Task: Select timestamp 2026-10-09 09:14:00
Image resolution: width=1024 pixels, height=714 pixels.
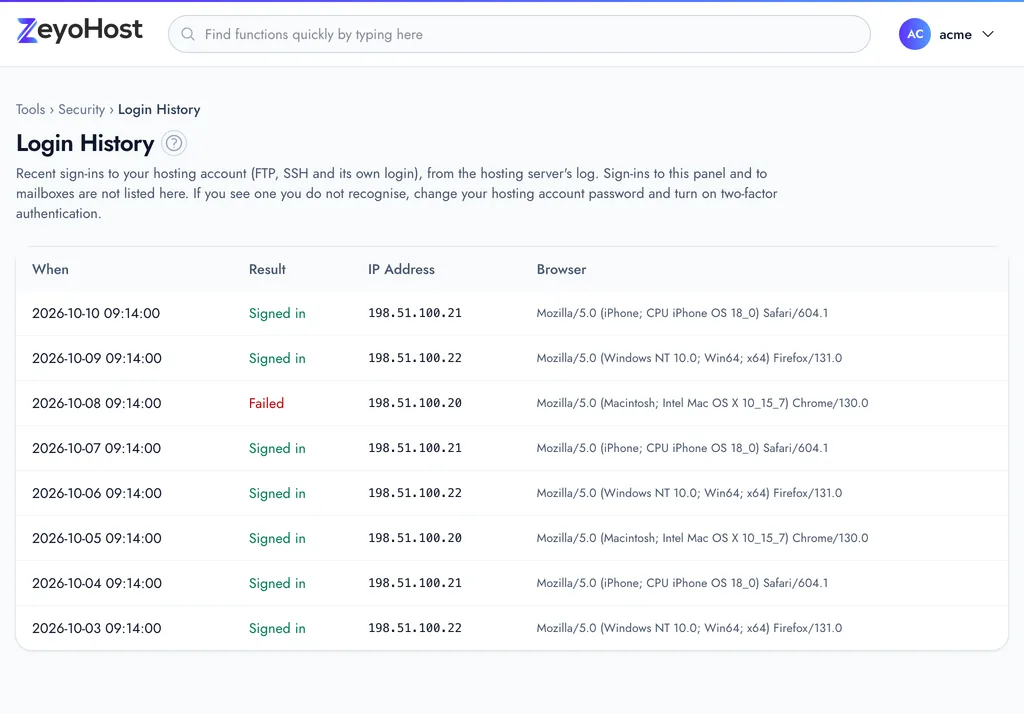Action: [x=97, y=358]
